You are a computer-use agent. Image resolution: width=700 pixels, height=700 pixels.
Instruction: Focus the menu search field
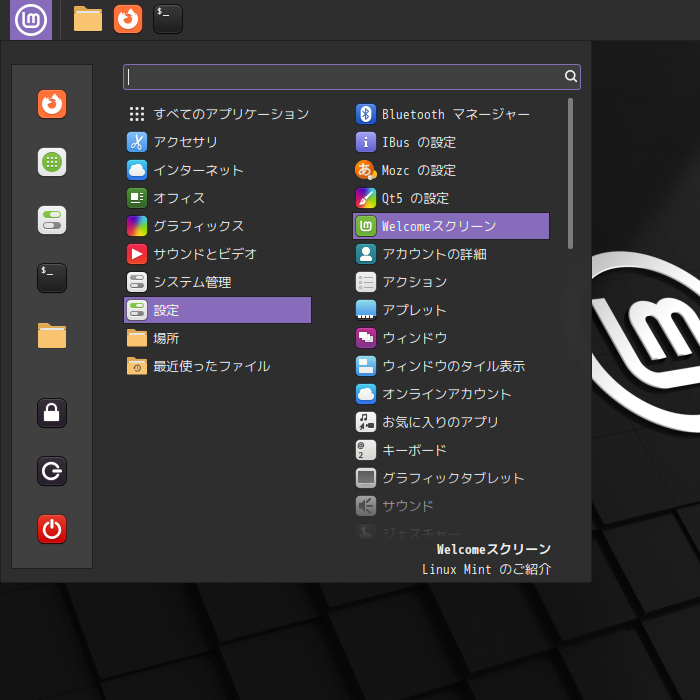pos(352,77)
